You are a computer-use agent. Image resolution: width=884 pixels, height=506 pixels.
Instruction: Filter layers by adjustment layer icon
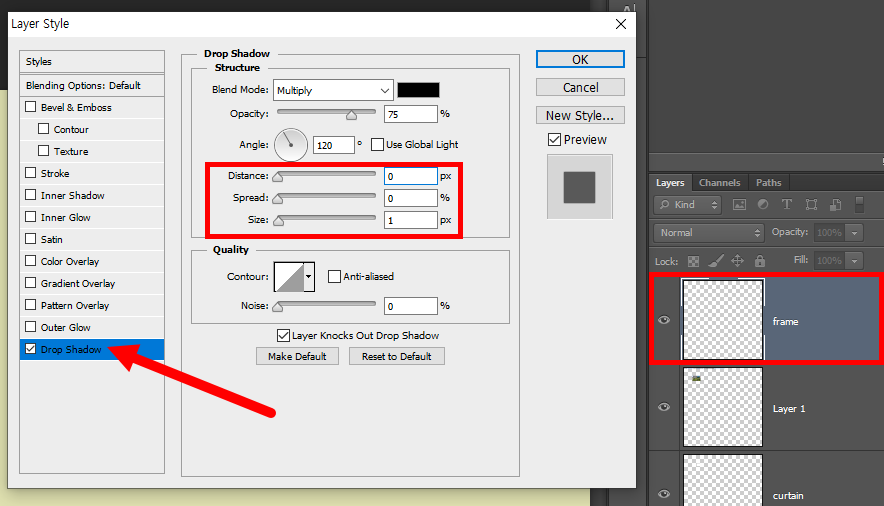pyautogui.click(x=763, y=205)
